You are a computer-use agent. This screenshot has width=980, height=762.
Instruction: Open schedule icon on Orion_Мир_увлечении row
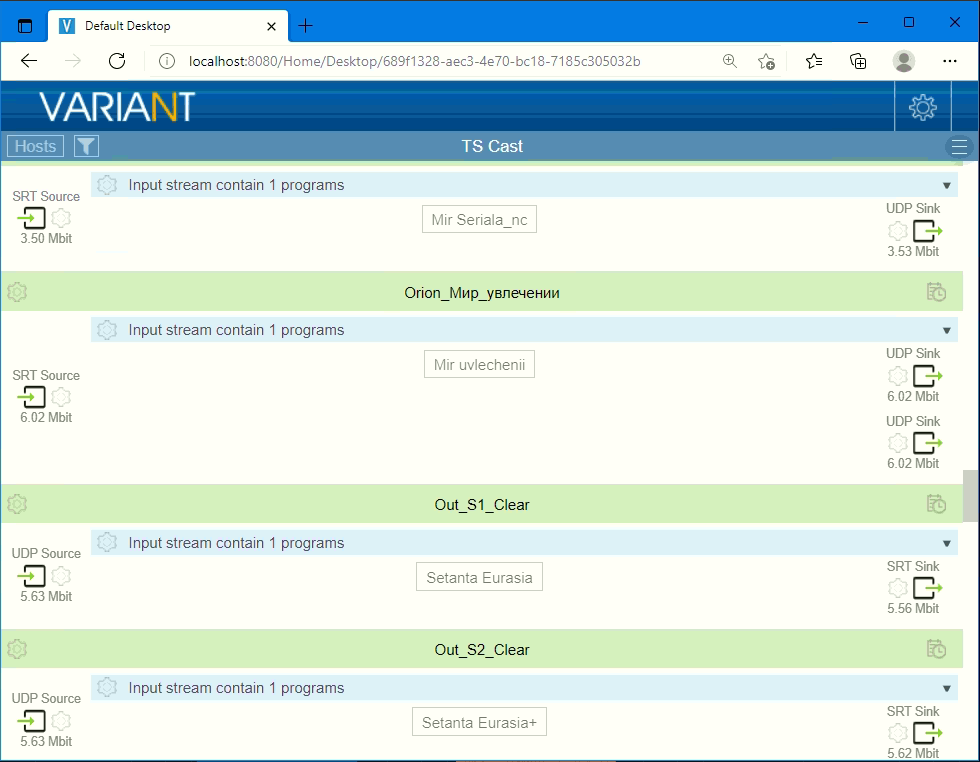click(936, 292)
